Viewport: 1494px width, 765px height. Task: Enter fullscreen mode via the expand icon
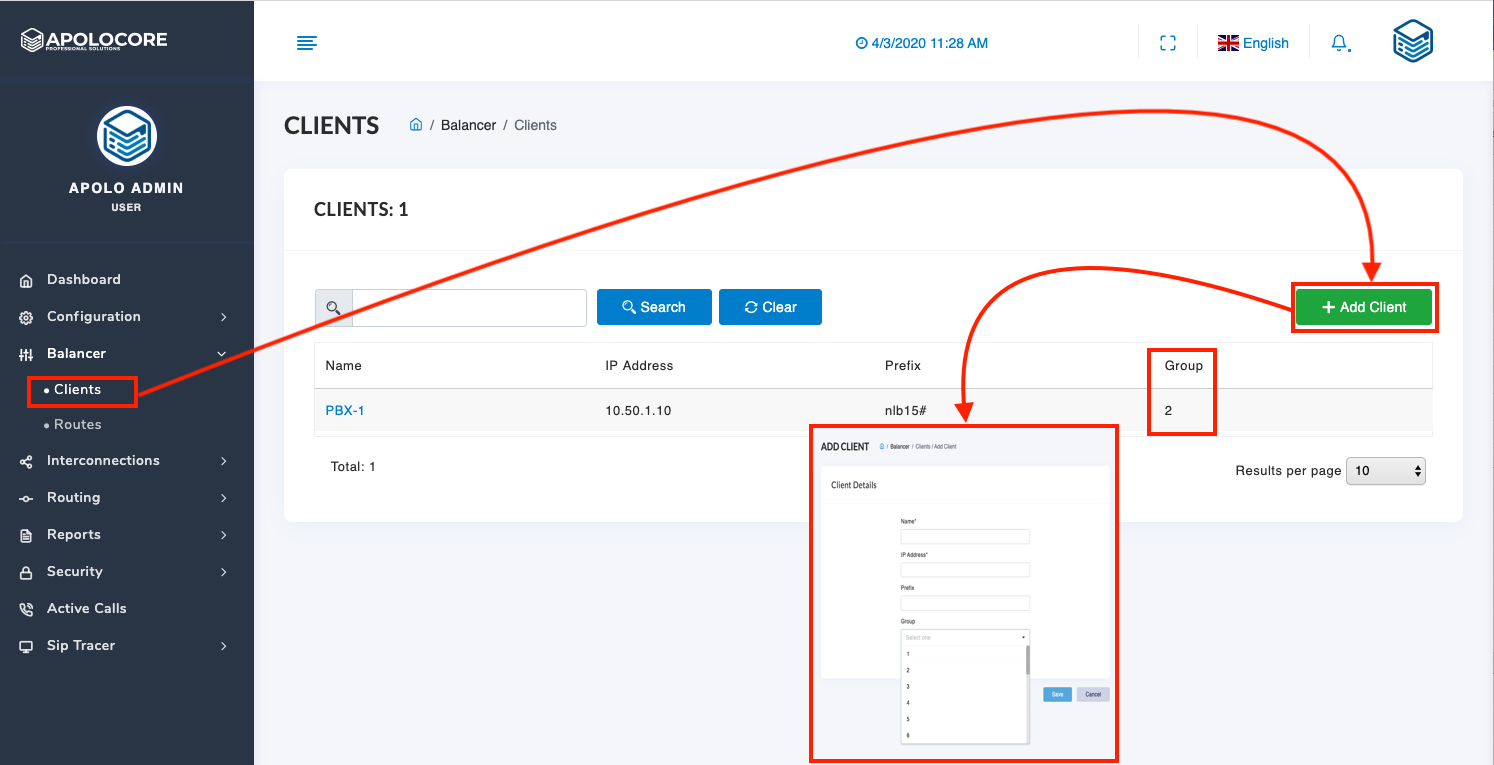(x=1167, y=43)
